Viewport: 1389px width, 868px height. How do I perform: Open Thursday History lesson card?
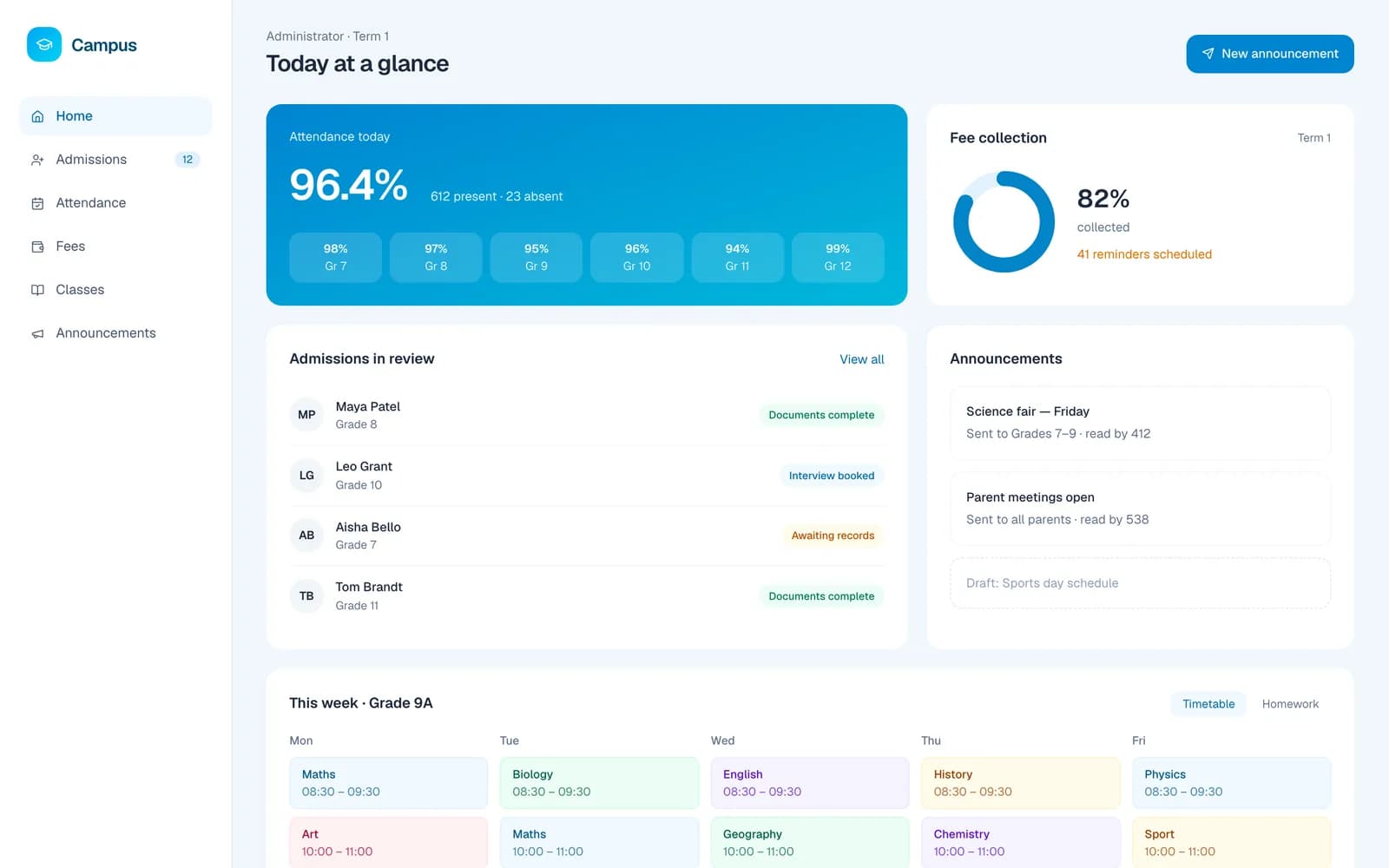(1021, 783)
